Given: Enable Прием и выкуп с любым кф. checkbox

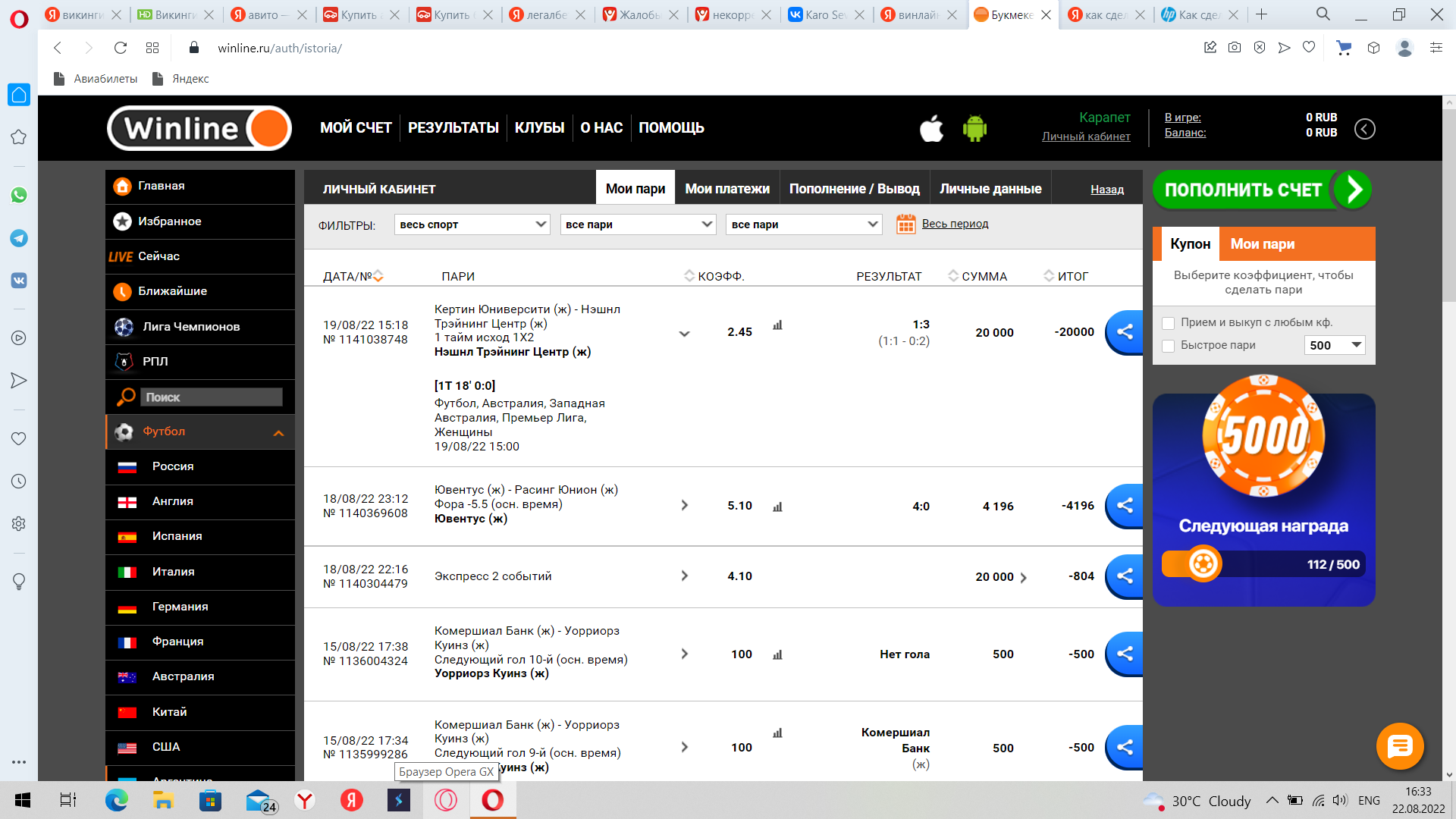Looking at the screenshot, I should (x=1169, y=323).
